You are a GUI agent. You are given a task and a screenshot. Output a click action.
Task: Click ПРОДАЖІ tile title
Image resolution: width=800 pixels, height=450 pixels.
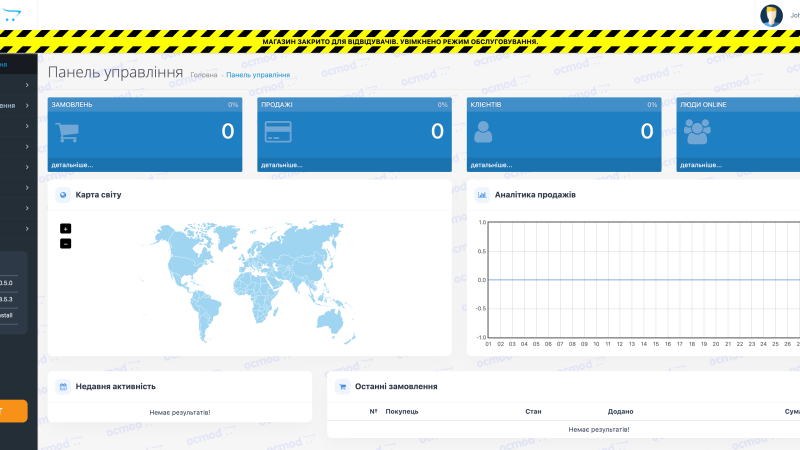tap(277, 105)
